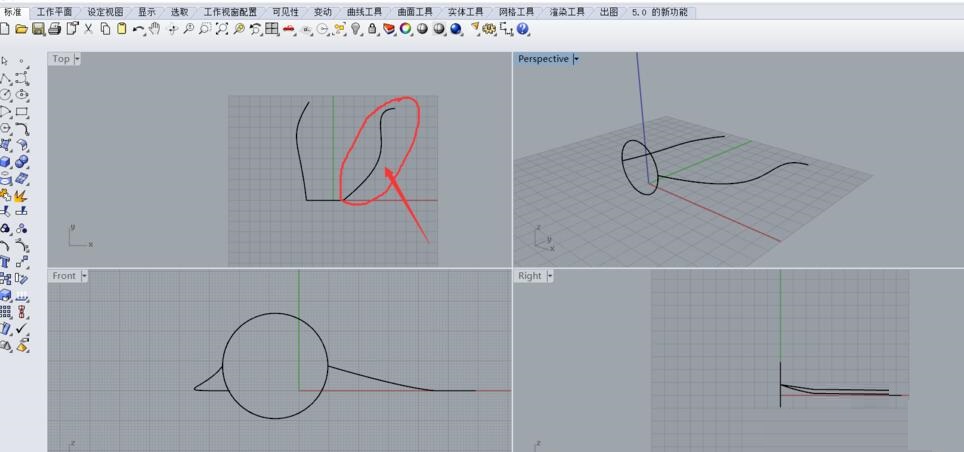964x452 pixels.
Task: Click the 5.0 的新功能 tab label
Action: click(x=659, y=12)
